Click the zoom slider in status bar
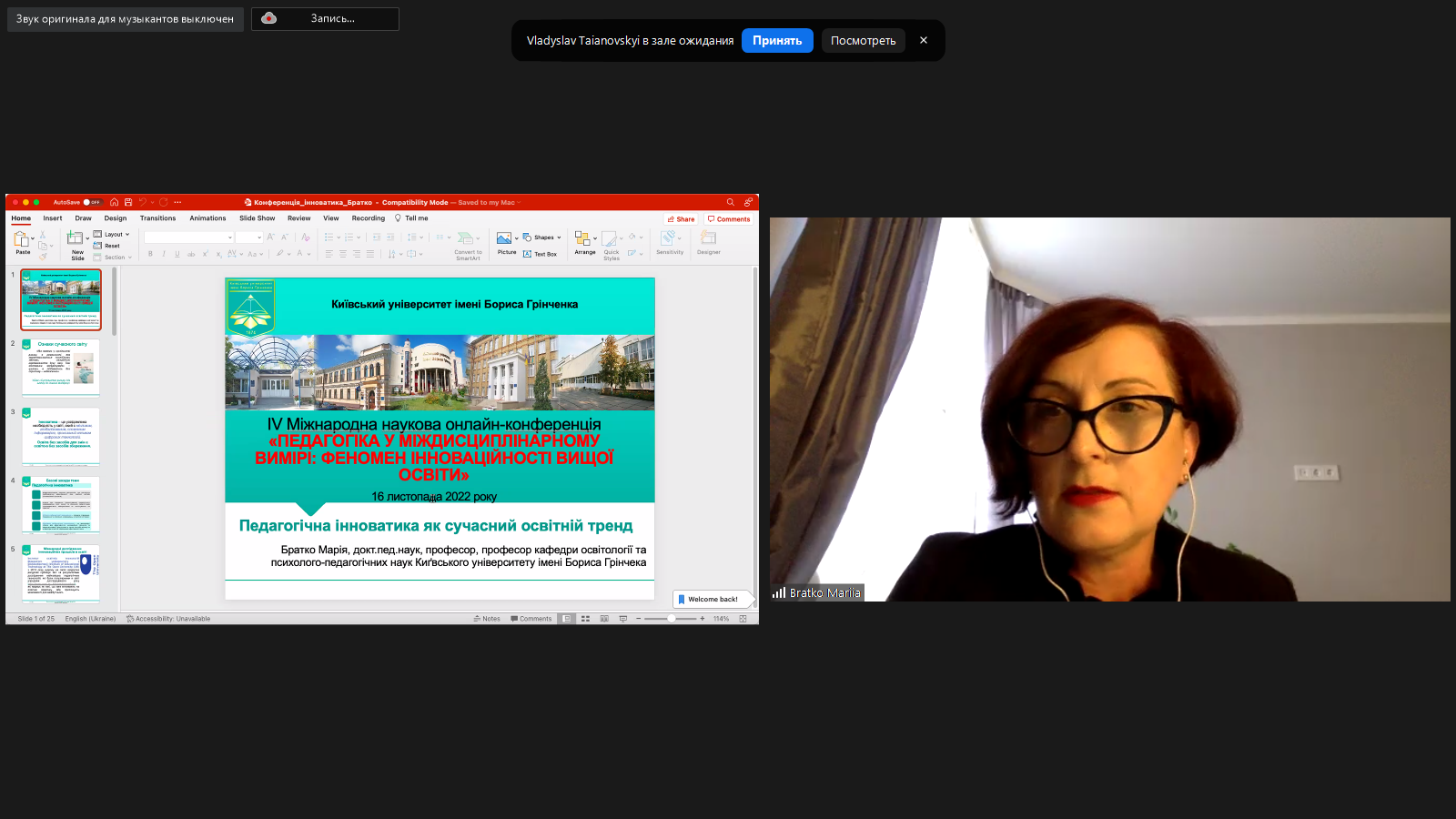 [672, 619]
